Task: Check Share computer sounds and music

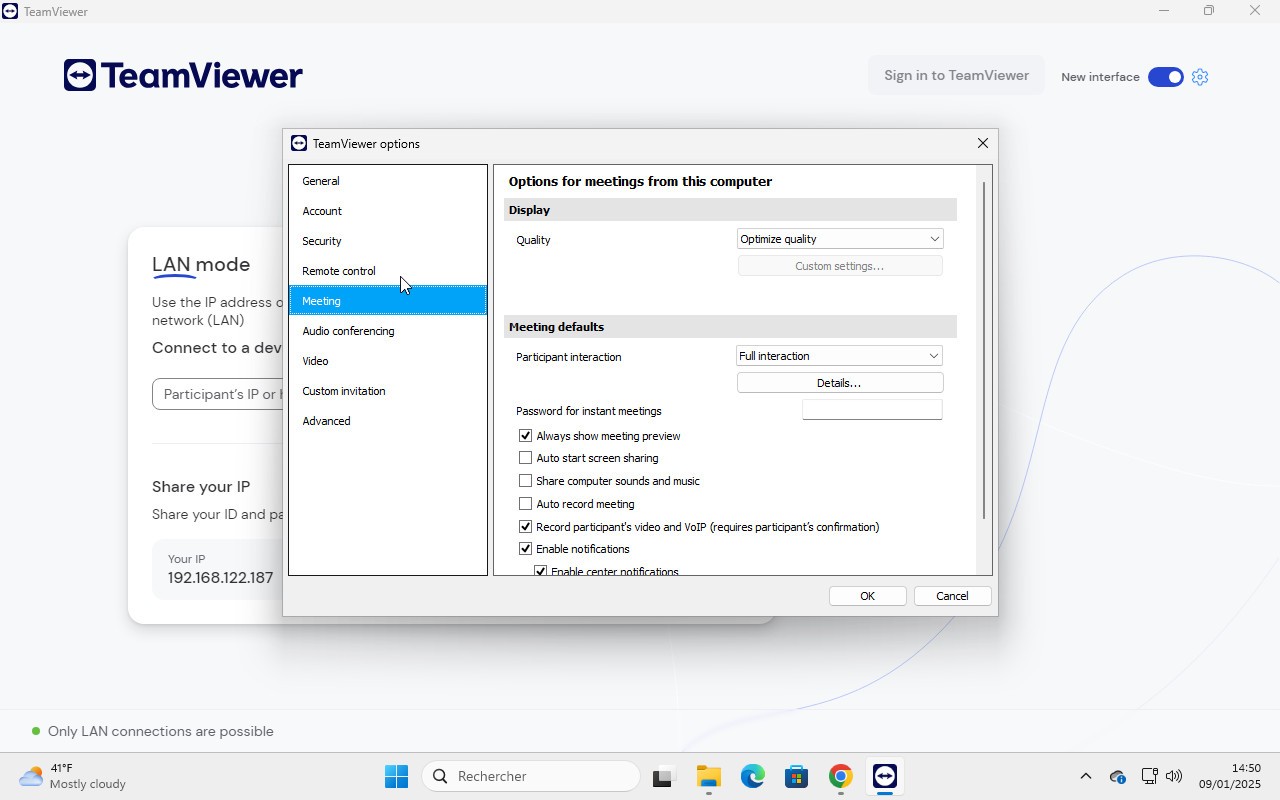Action: point(525,481)
